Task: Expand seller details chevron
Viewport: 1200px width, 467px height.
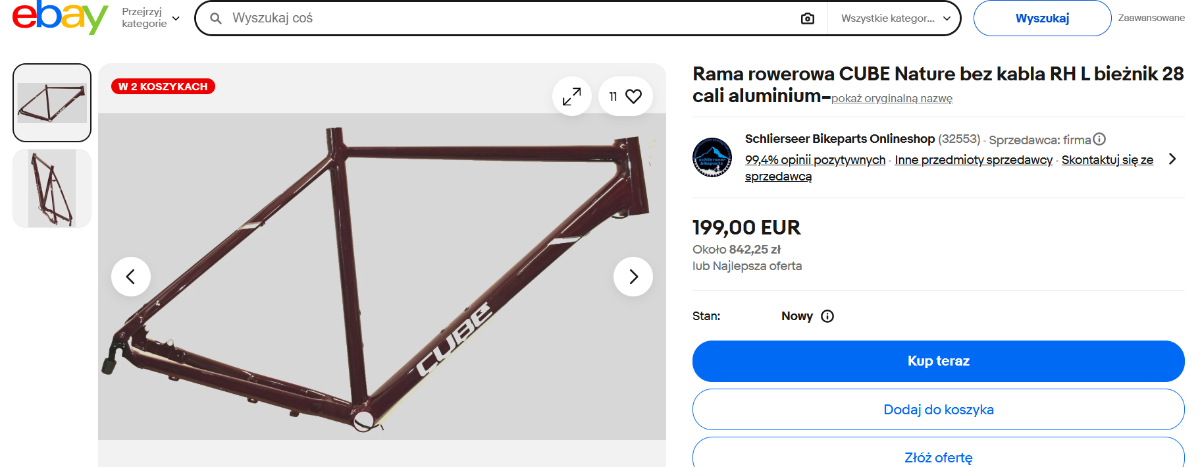Action: [1172, 159]
